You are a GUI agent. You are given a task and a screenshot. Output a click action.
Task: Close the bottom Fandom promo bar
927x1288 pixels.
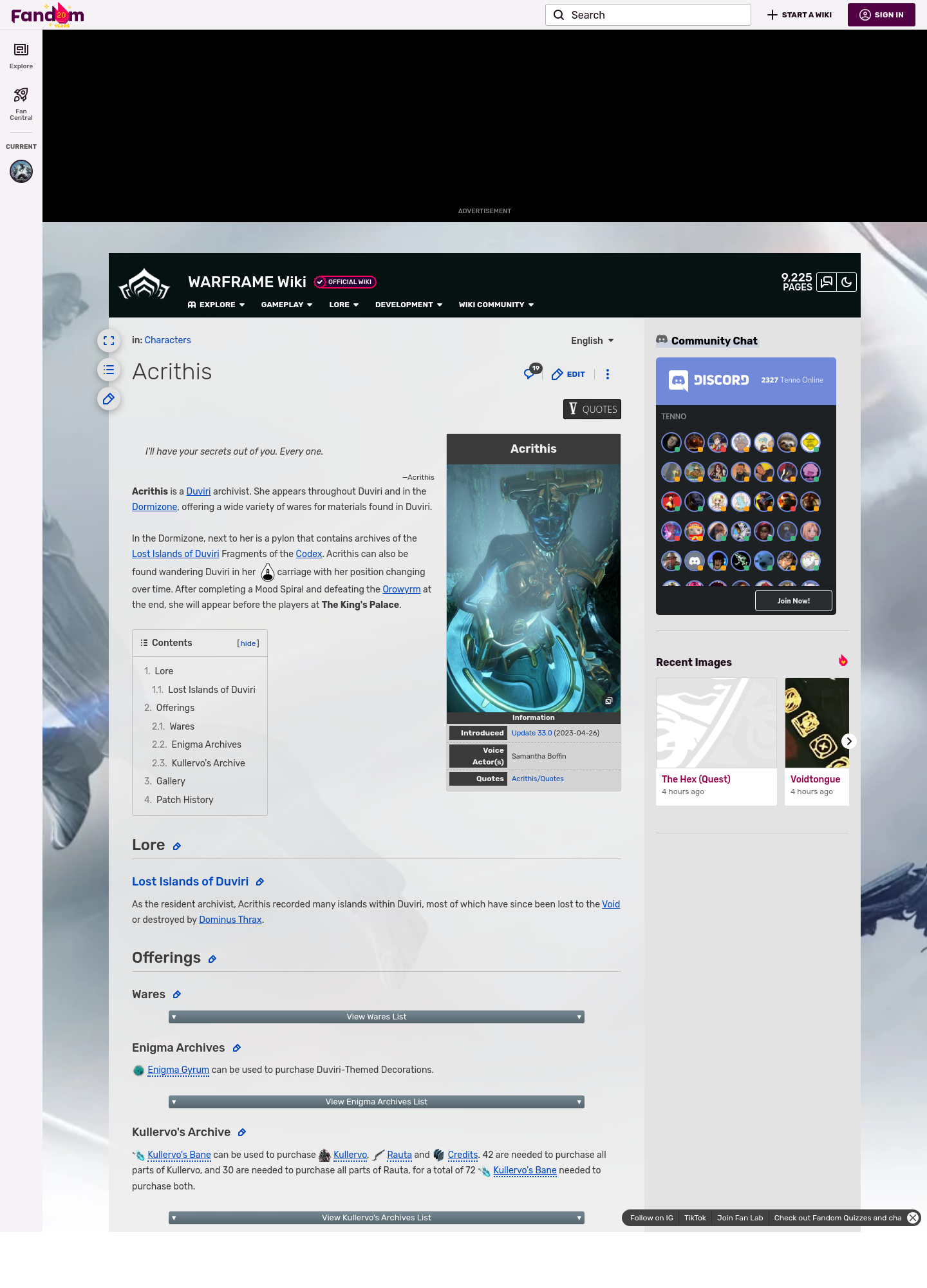pos(913,1218)
